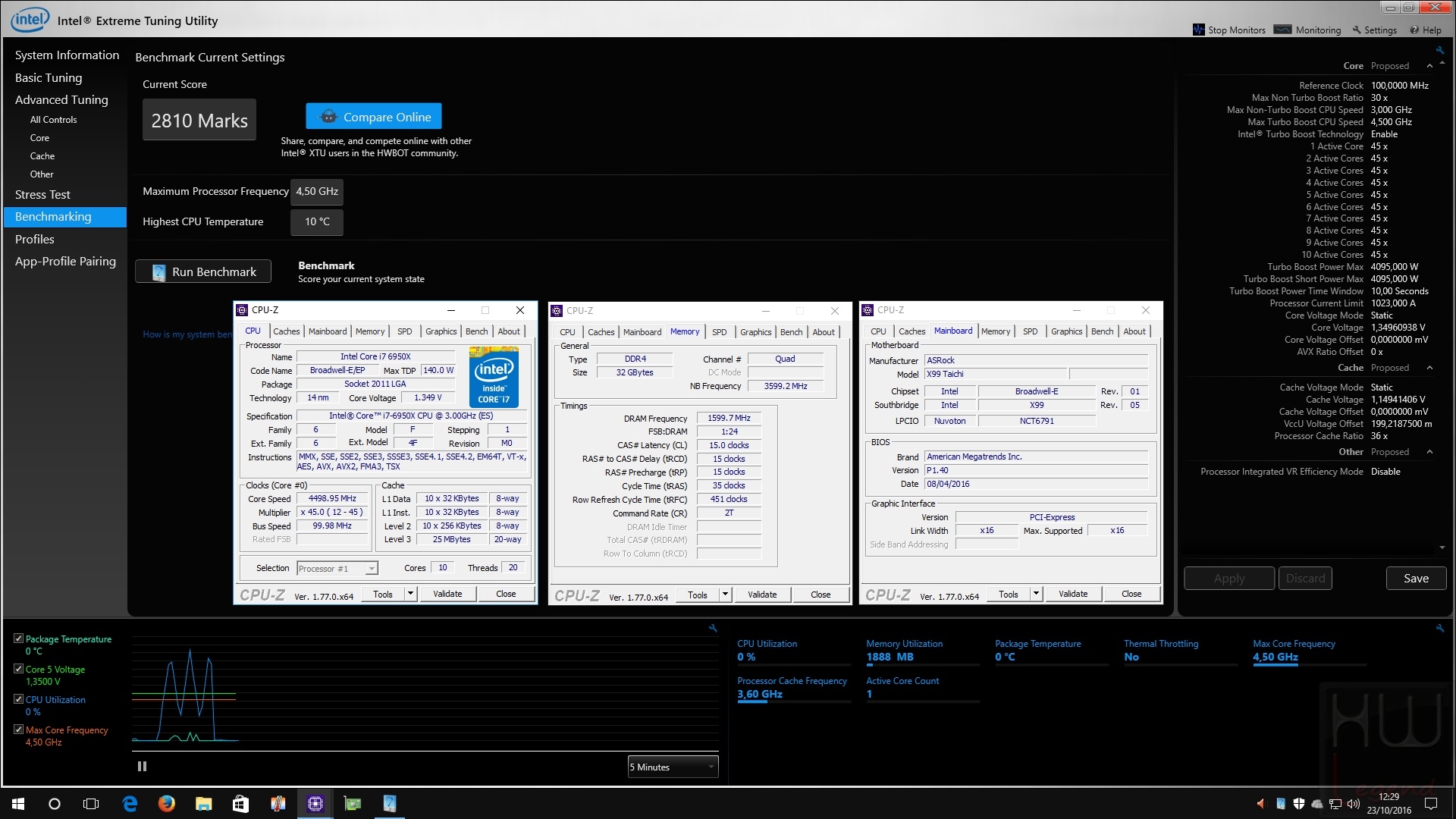Click the wrench icon above the Max Core Frequency readout
This screenshot has width=1456, height=819.
pyautogui.click(x=1439, y=628)
